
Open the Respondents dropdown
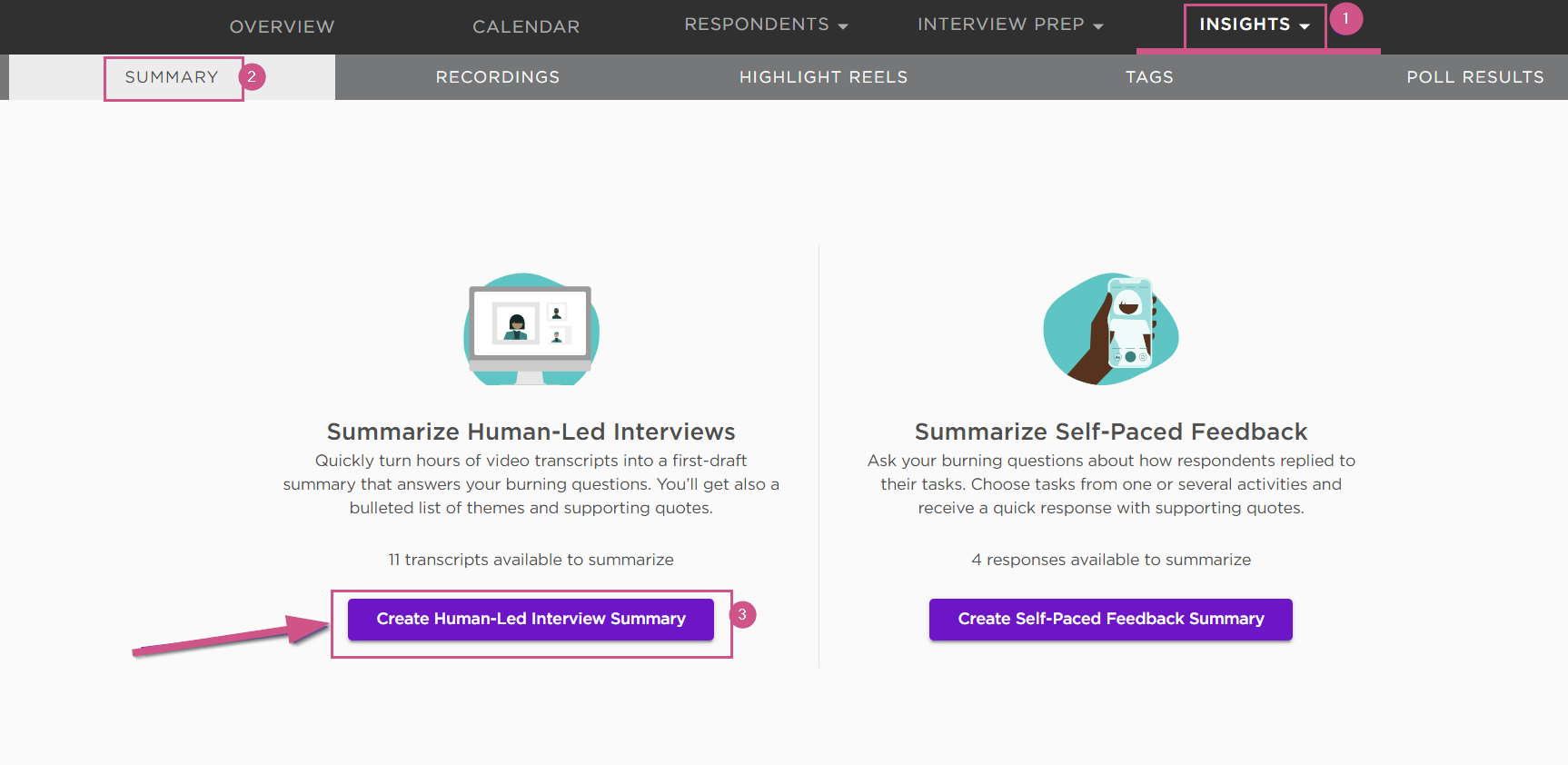tap(766, 25)
